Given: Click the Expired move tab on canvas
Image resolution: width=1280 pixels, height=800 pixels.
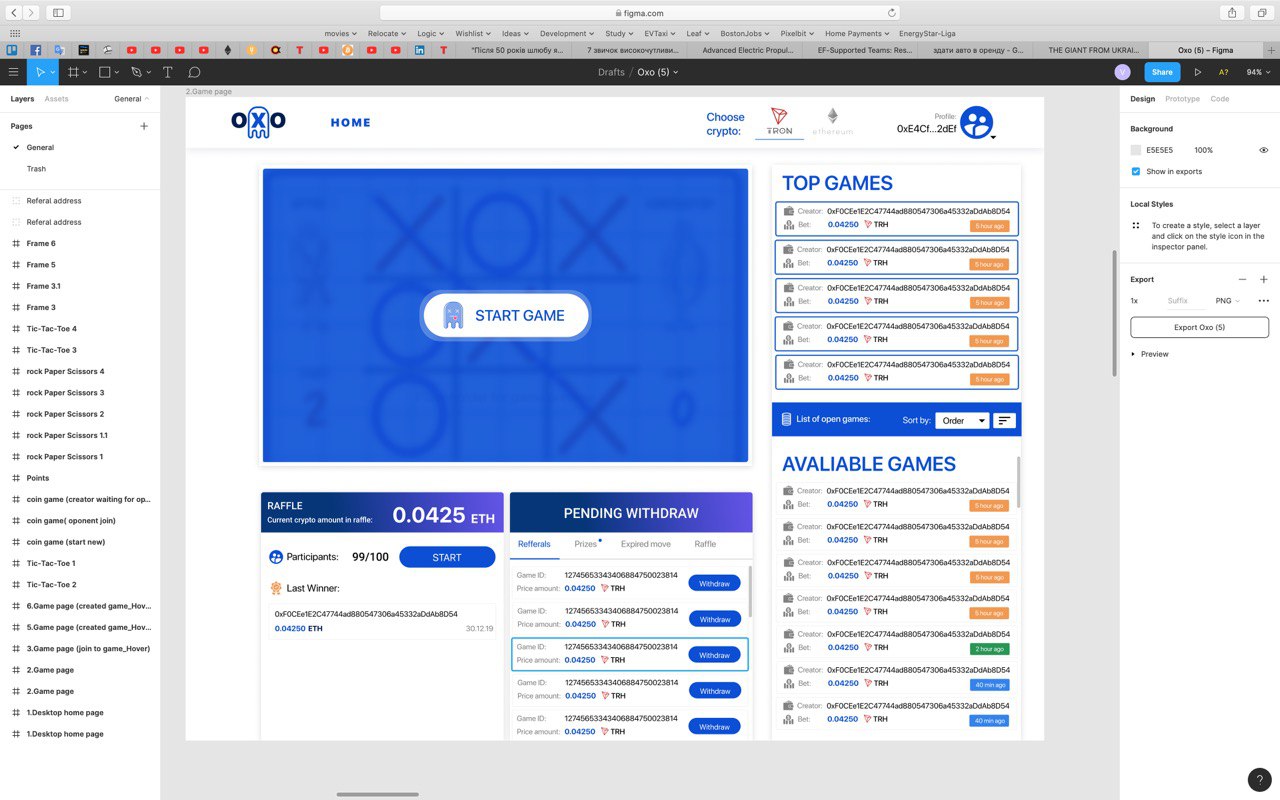Looking at the screenshot, I should coord(646,544).
